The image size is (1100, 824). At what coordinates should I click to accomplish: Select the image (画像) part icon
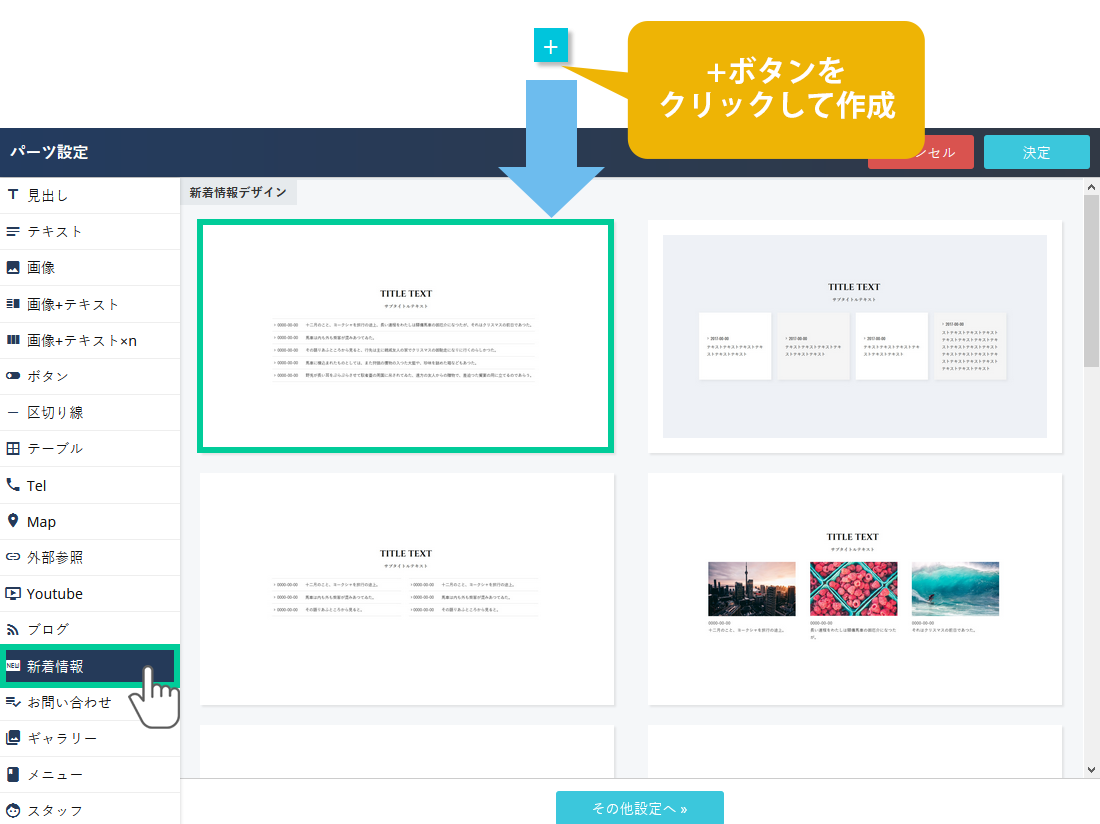tap(13, 268)
